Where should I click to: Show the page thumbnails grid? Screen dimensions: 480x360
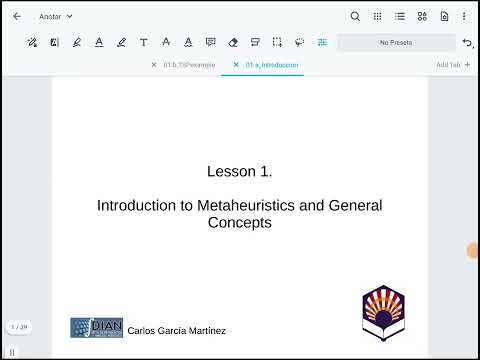pyautogui.click(x=377, y=16)
